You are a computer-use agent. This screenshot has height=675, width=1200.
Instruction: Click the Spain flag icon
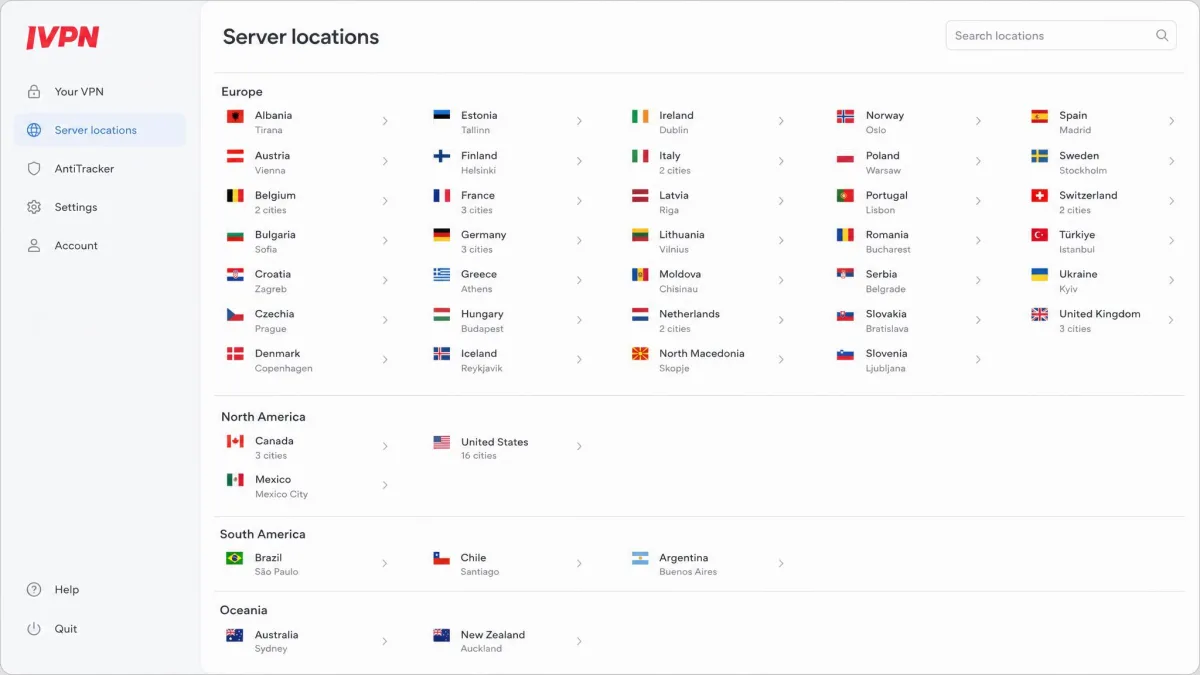(1040, 116)
